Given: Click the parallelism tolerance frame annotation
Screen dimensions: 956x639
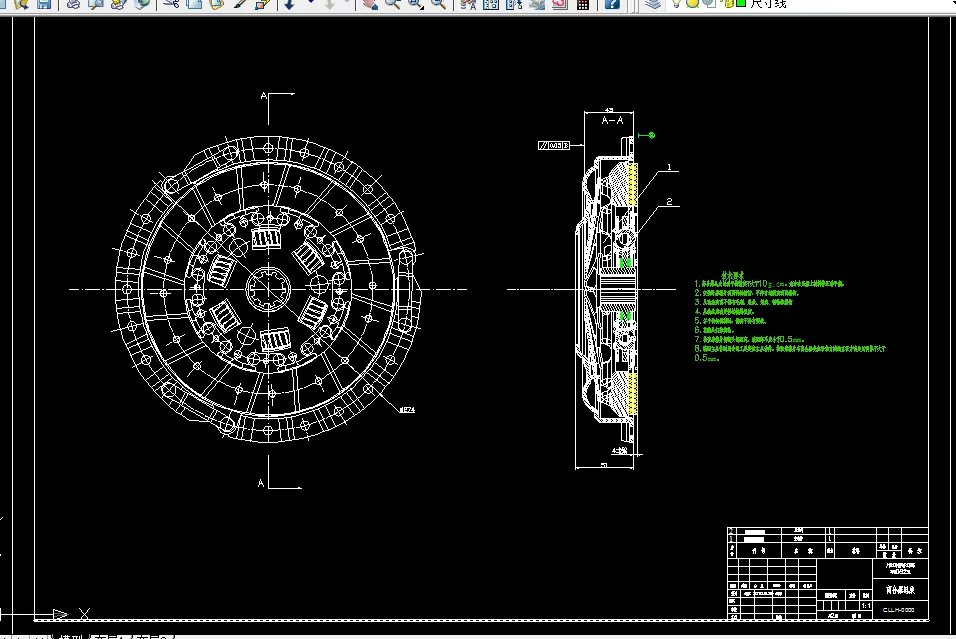Looking at the screenshot, I should (554, 146).
